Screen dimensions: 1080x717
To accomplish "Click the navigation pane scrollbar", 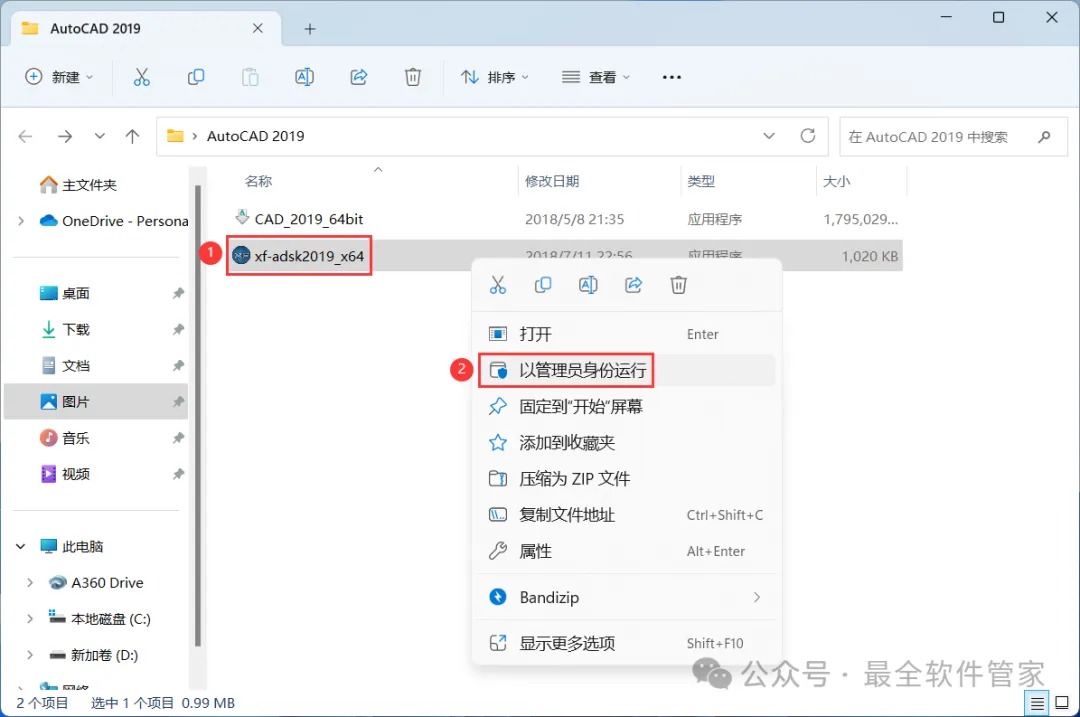I will (x=198, y=416).
